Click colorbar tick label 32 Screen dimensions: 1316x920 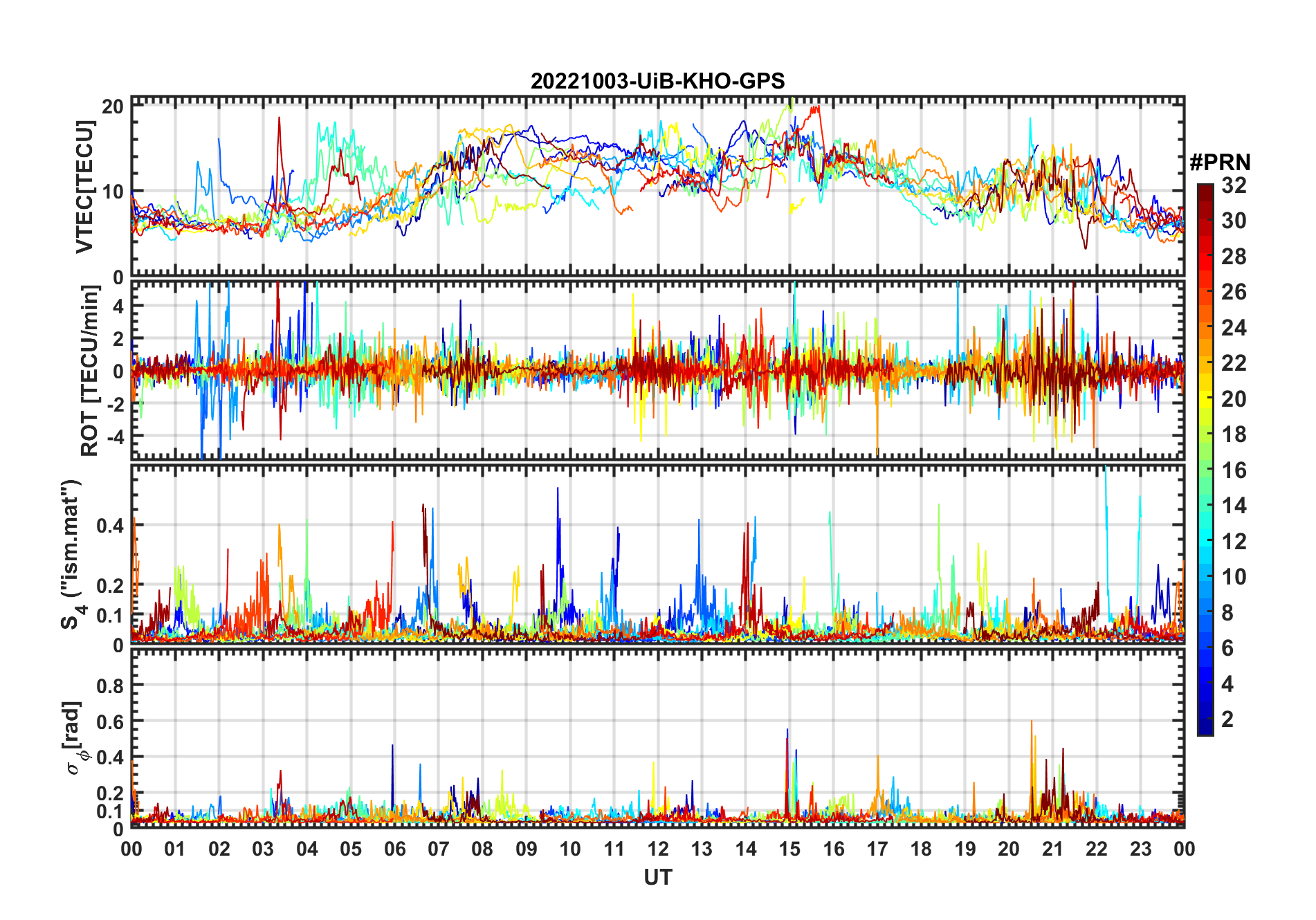pos(1234,185)
